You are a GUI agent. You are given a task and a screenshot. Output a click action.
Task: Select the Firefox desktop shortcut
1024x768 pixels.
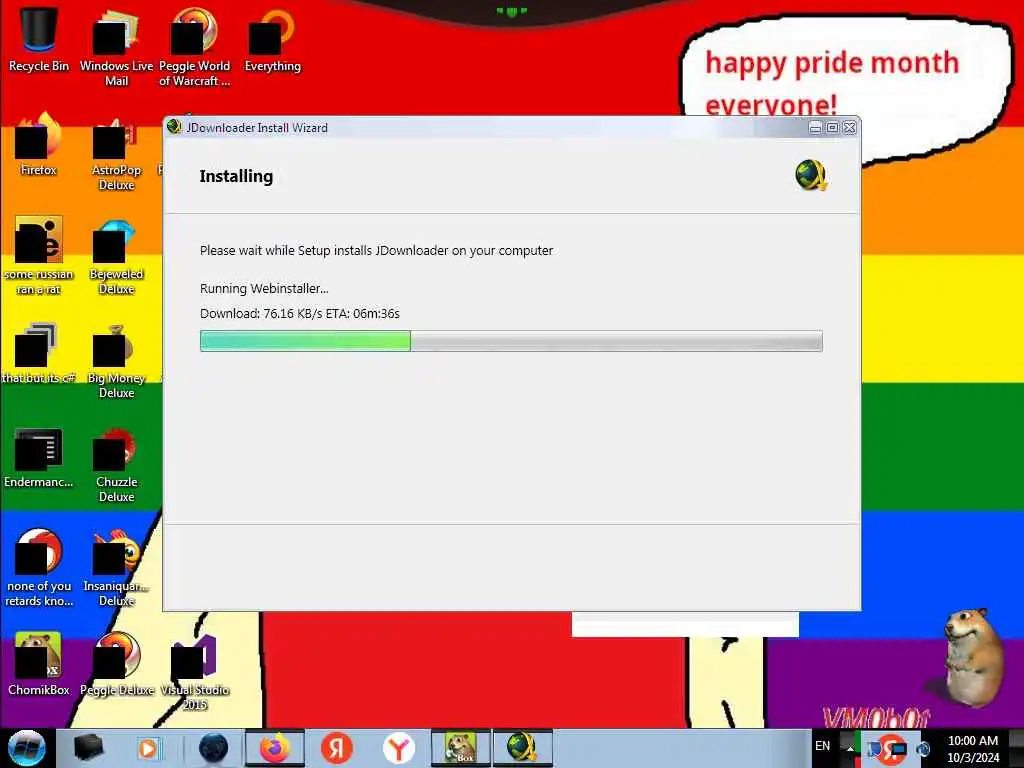point(39,145)
